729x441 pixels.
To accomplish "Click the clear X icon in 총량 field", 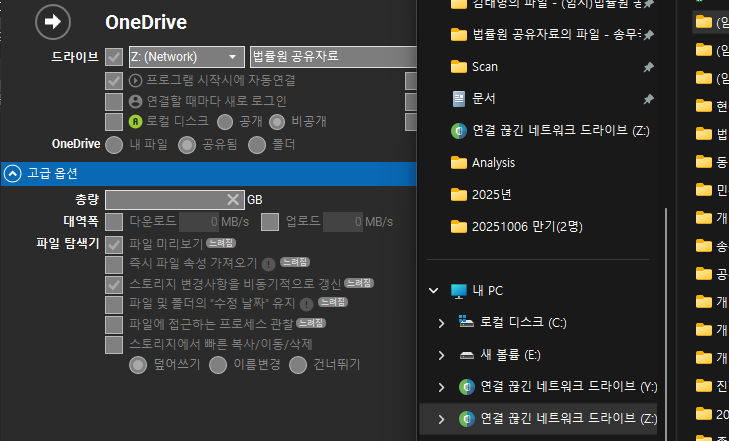I will pyautogui.click(x=233, y=199).
